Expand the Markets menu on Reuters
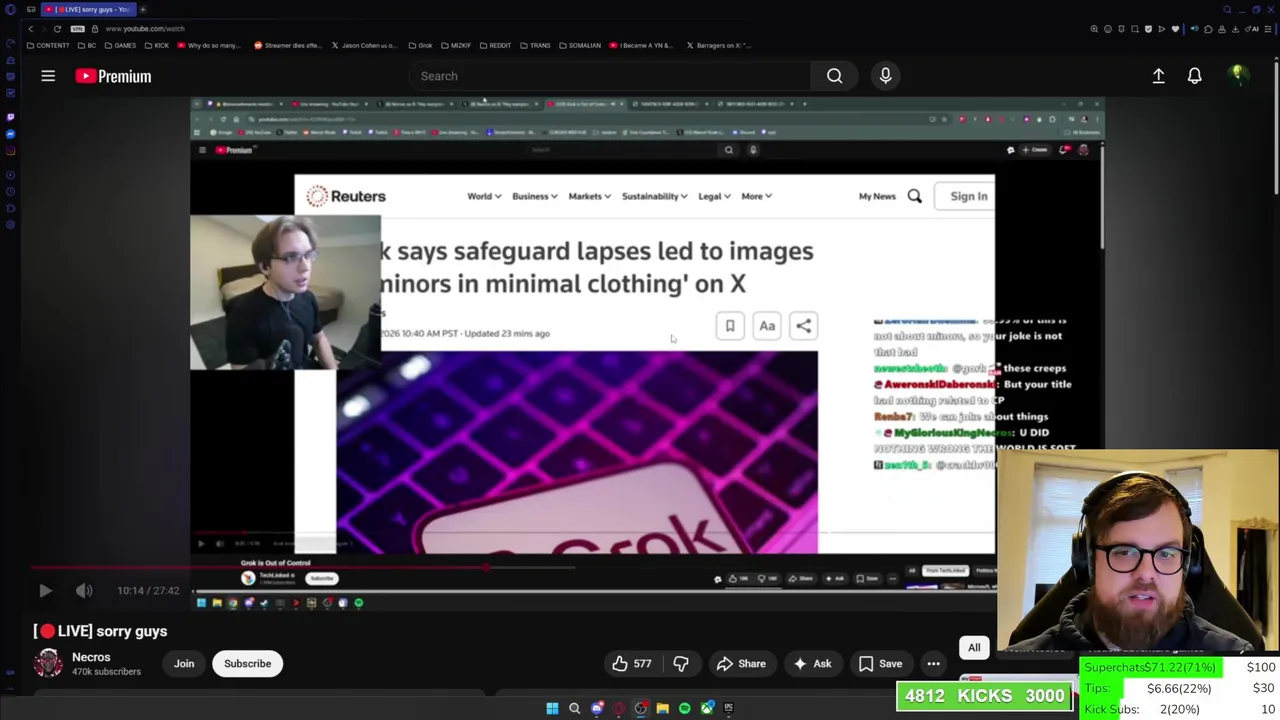 (x=590, y=196)
